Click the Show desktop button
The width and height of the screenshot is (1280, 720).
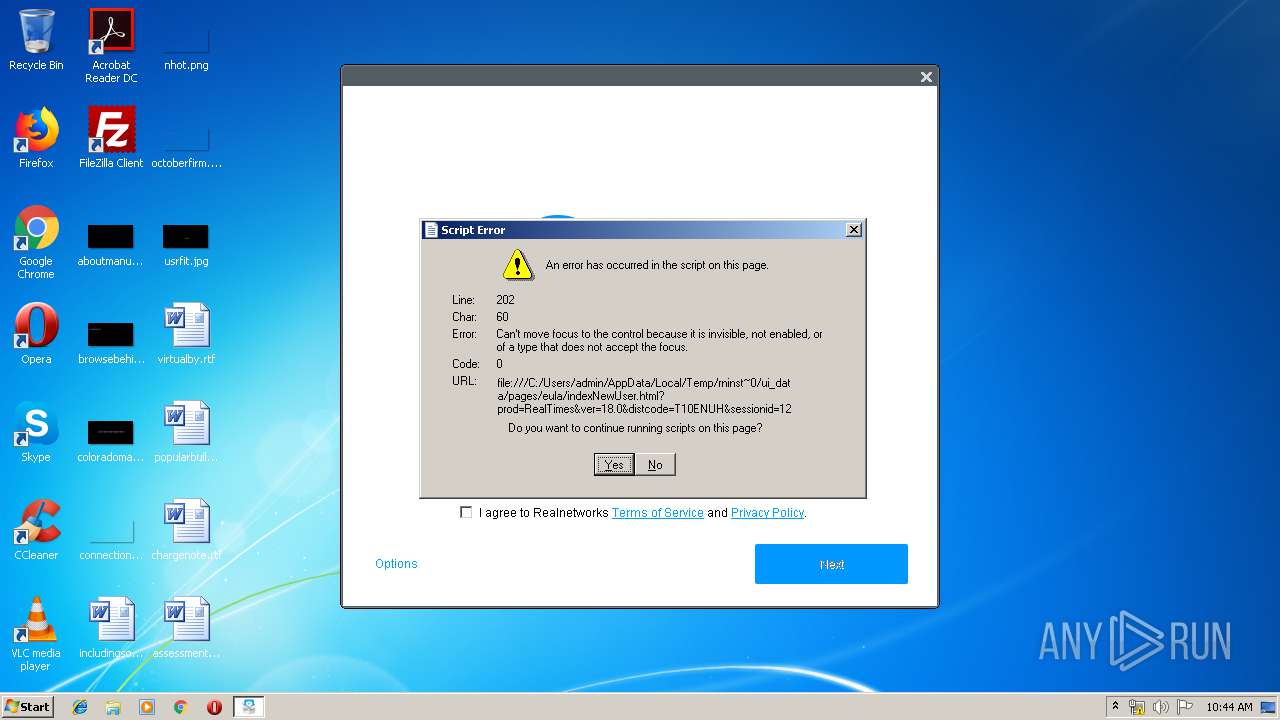tap(1268, 707)
